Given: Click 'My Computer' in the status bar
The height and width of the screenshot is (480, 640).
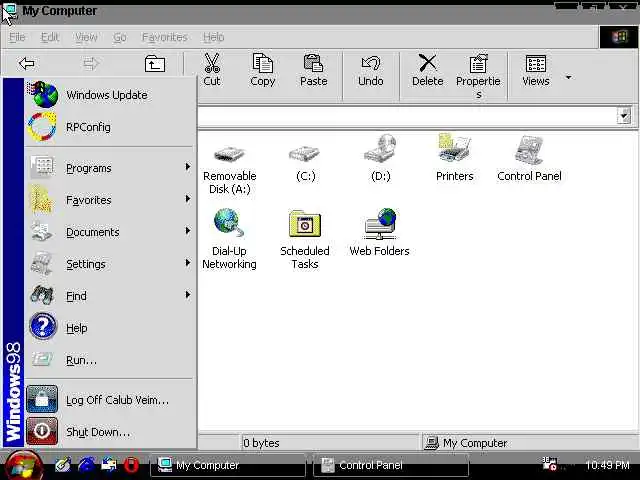Looking at the screenshot, I should [x=475, y=443].
